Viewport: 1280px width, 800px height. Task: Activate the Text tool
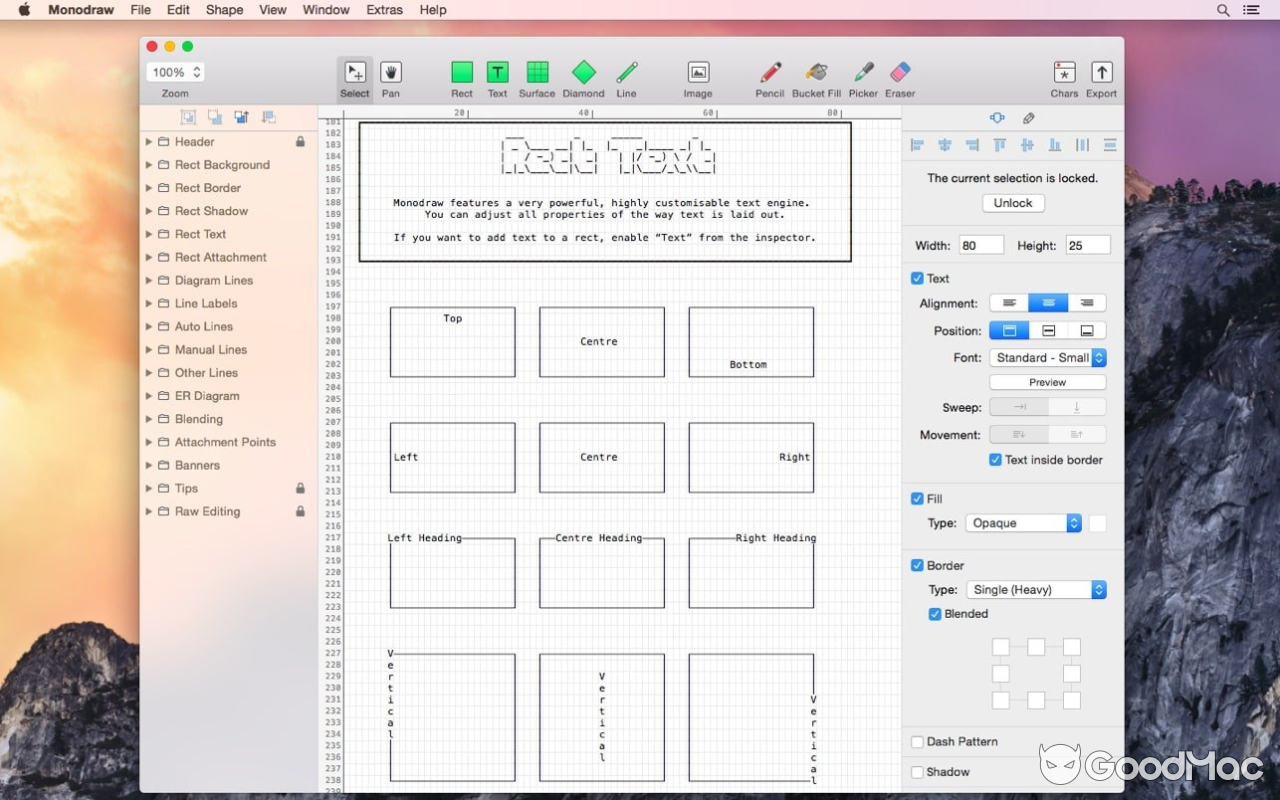pyautogui.click(x=497, y=76)
